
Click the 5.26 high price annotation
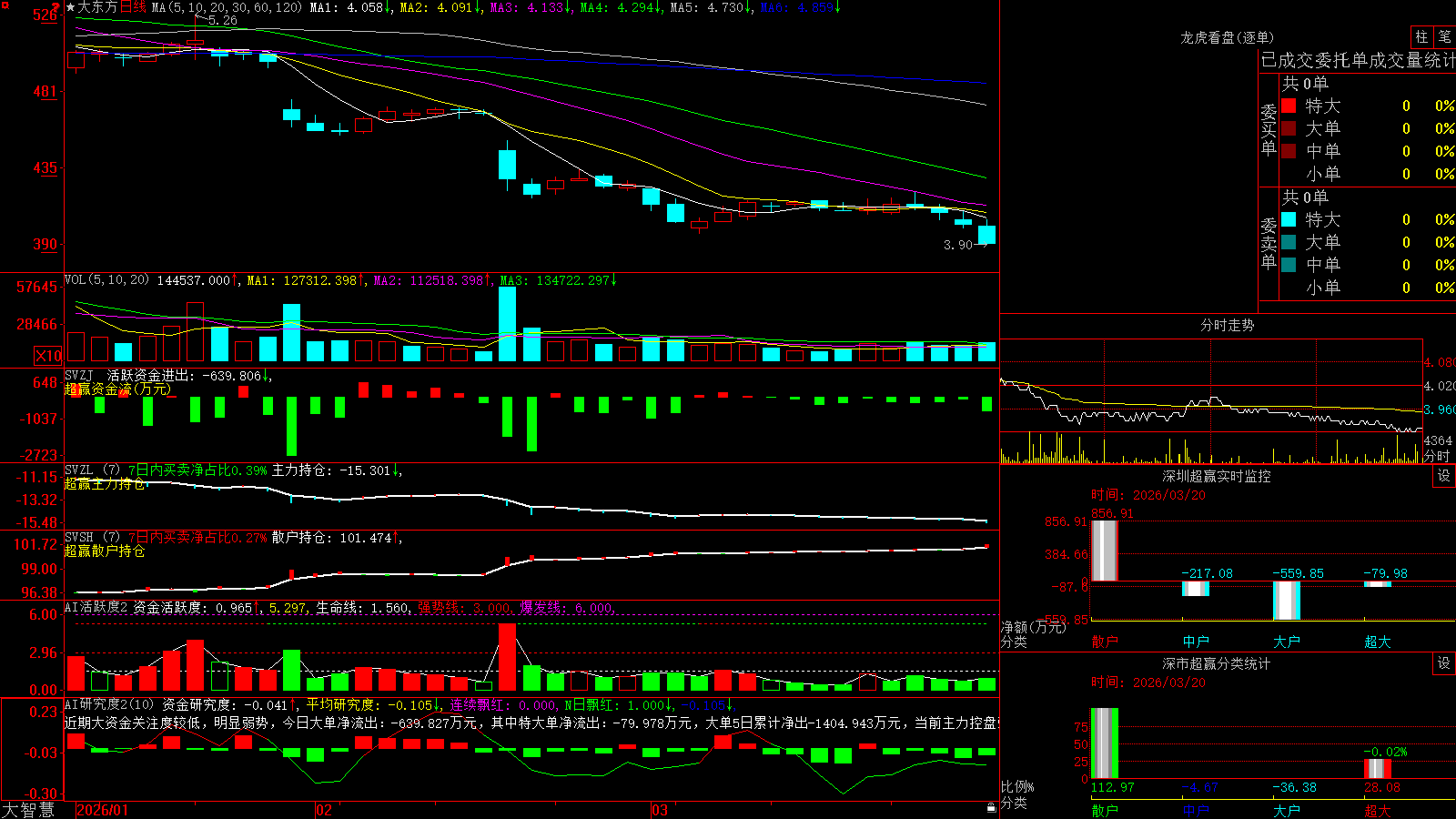(x=222, y=20)
